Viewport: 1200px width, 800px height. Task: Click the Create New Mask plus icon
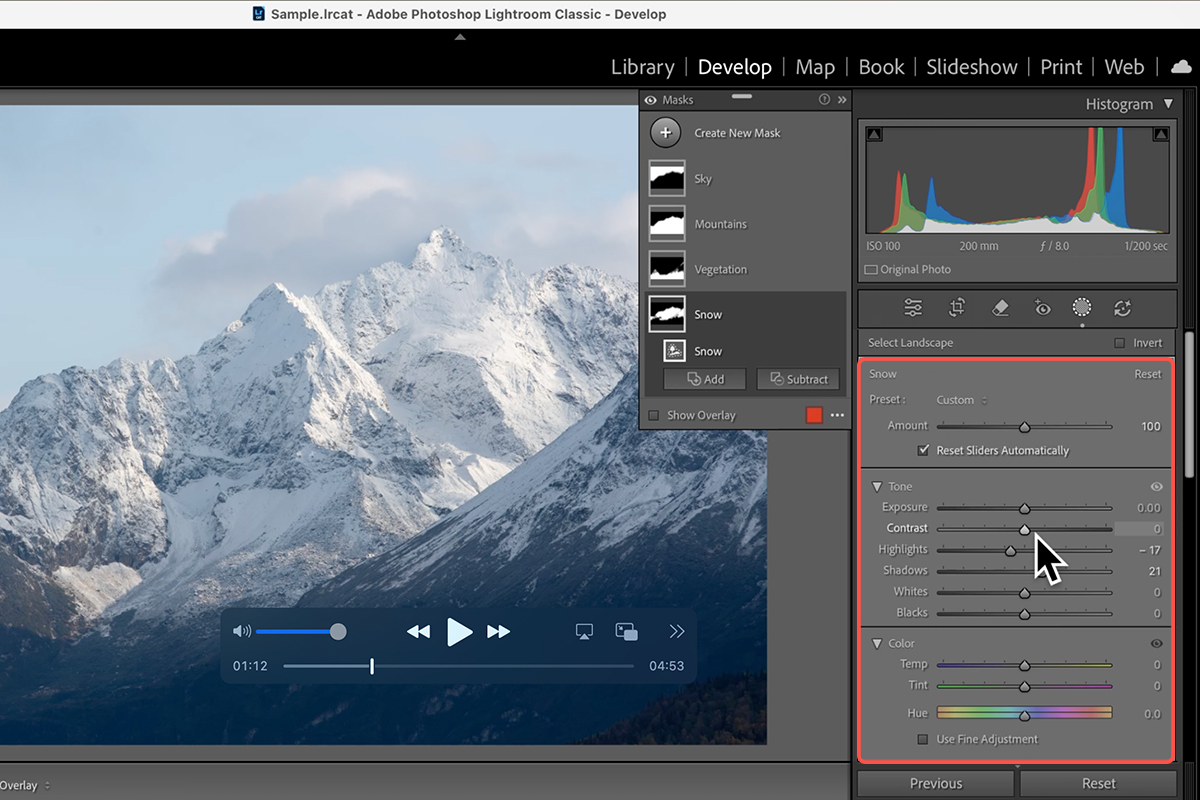click(665, 133)
